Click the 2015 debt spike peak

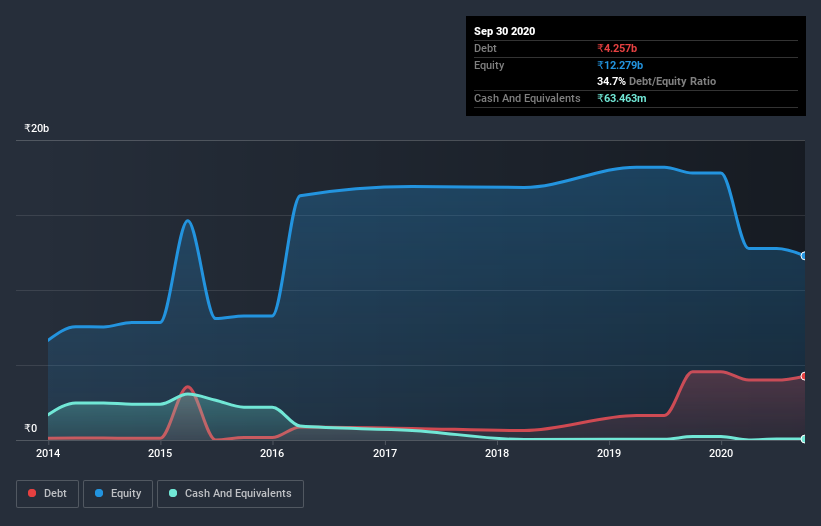coord(187,387)
